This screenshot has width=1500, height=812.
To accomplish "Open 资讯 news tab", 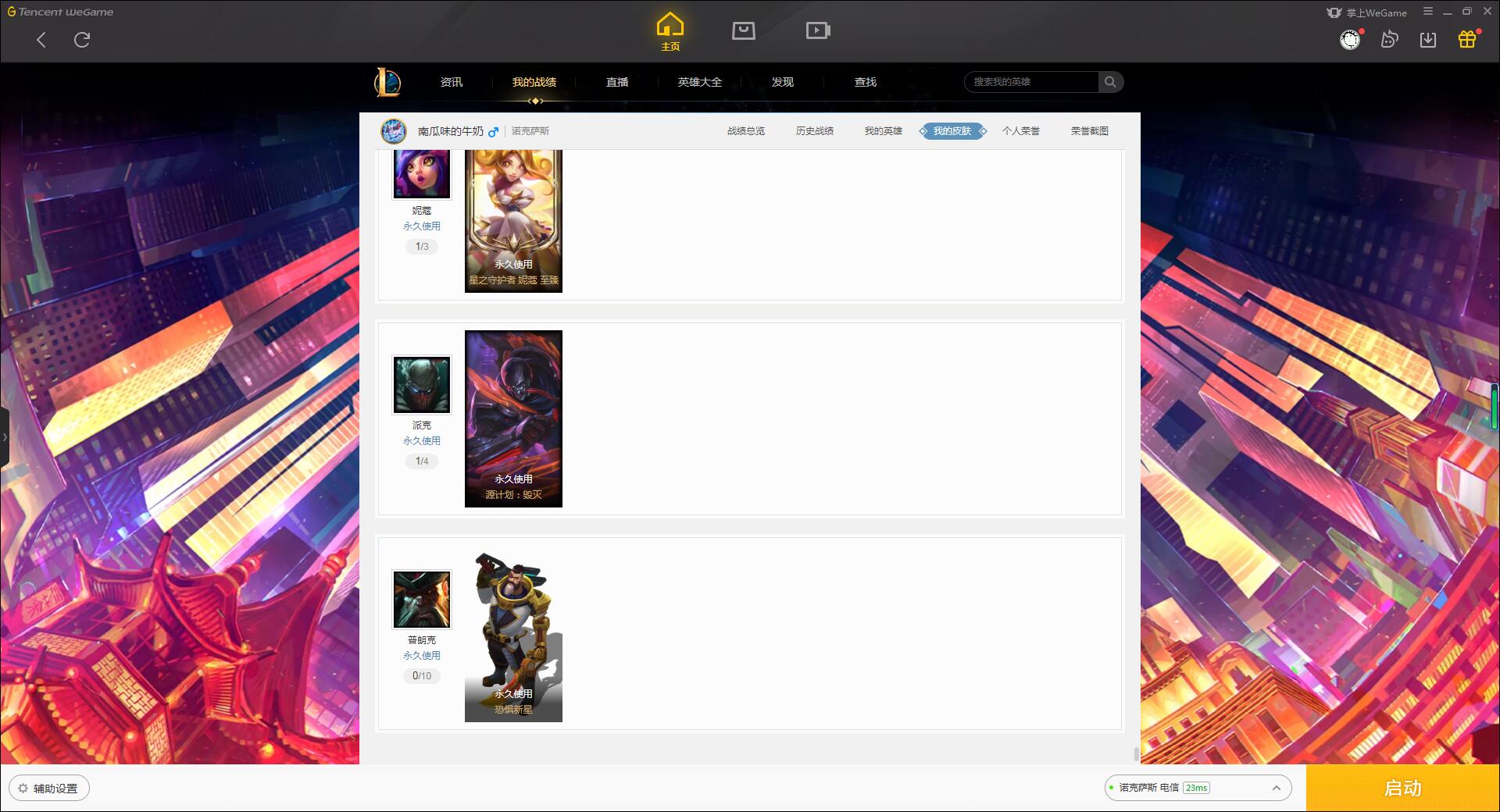I will [x=452, y=82].
